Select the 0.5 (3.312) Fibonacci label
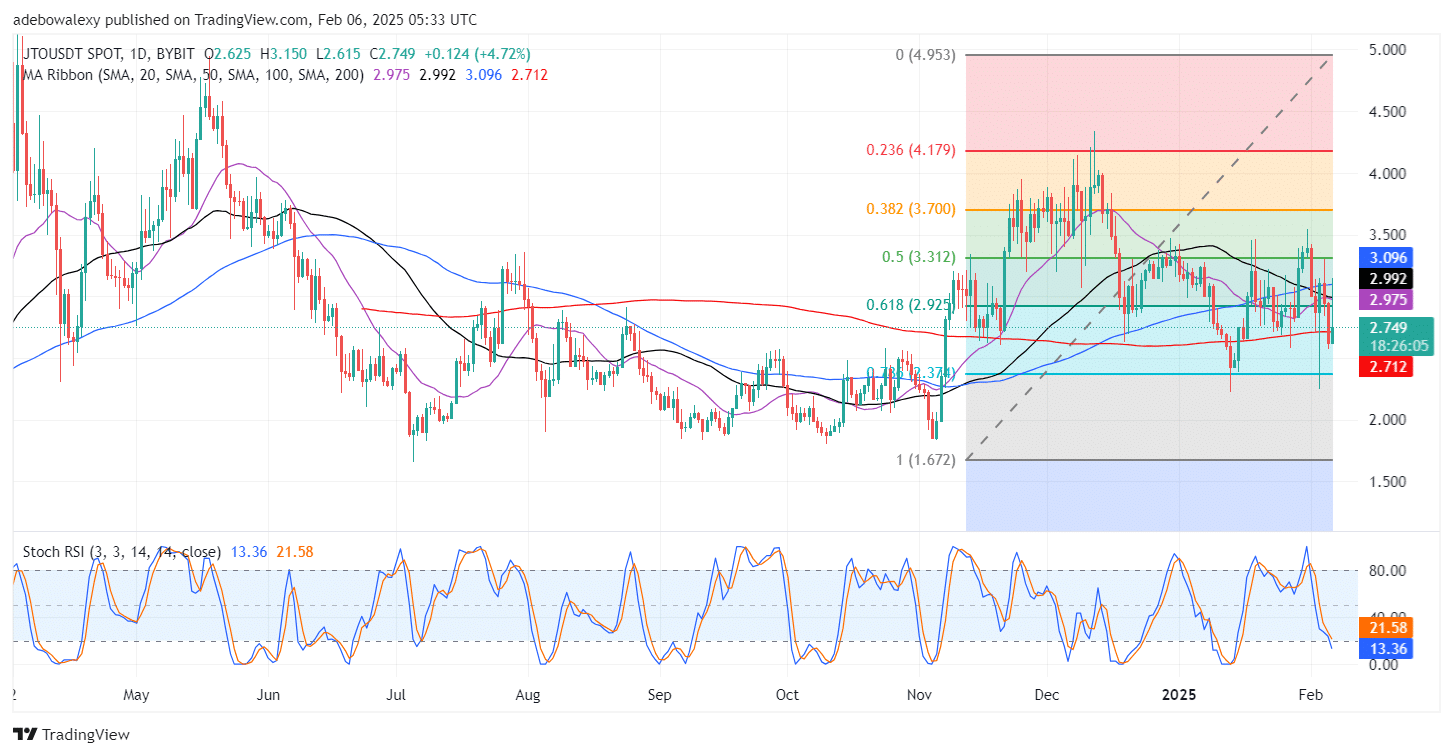Viewport: 1453px width, 756px height. pos(921,257)
